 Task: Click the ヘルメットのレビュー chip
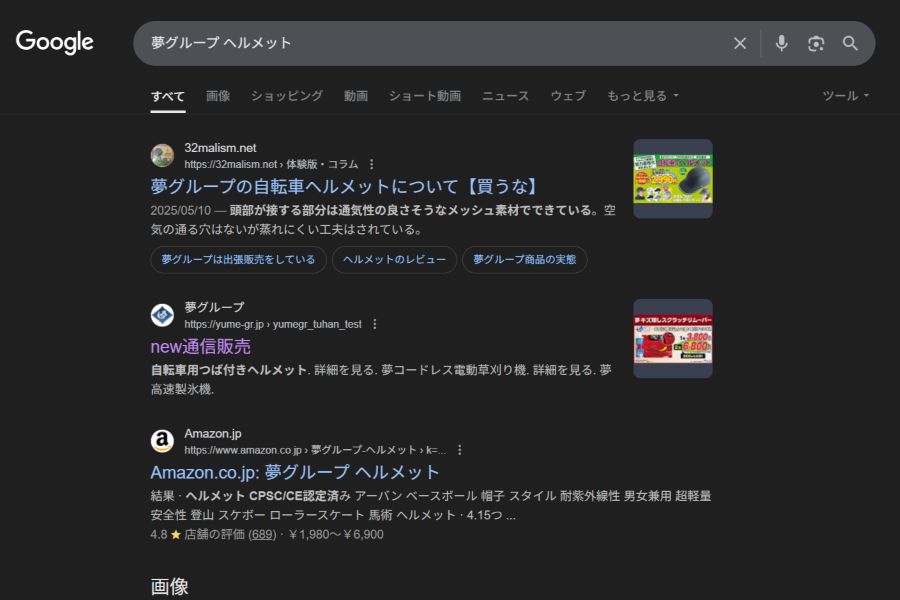click(394, 260)
